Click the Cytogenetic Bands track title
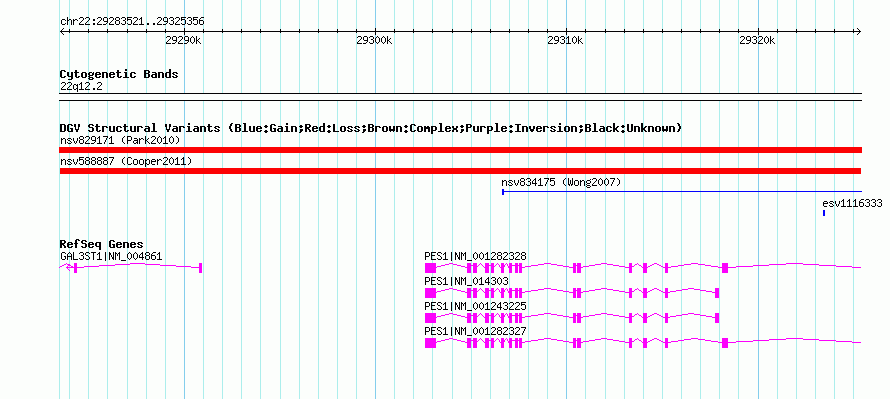This screenshot has height=399, width=890. [x=119, y=74]
